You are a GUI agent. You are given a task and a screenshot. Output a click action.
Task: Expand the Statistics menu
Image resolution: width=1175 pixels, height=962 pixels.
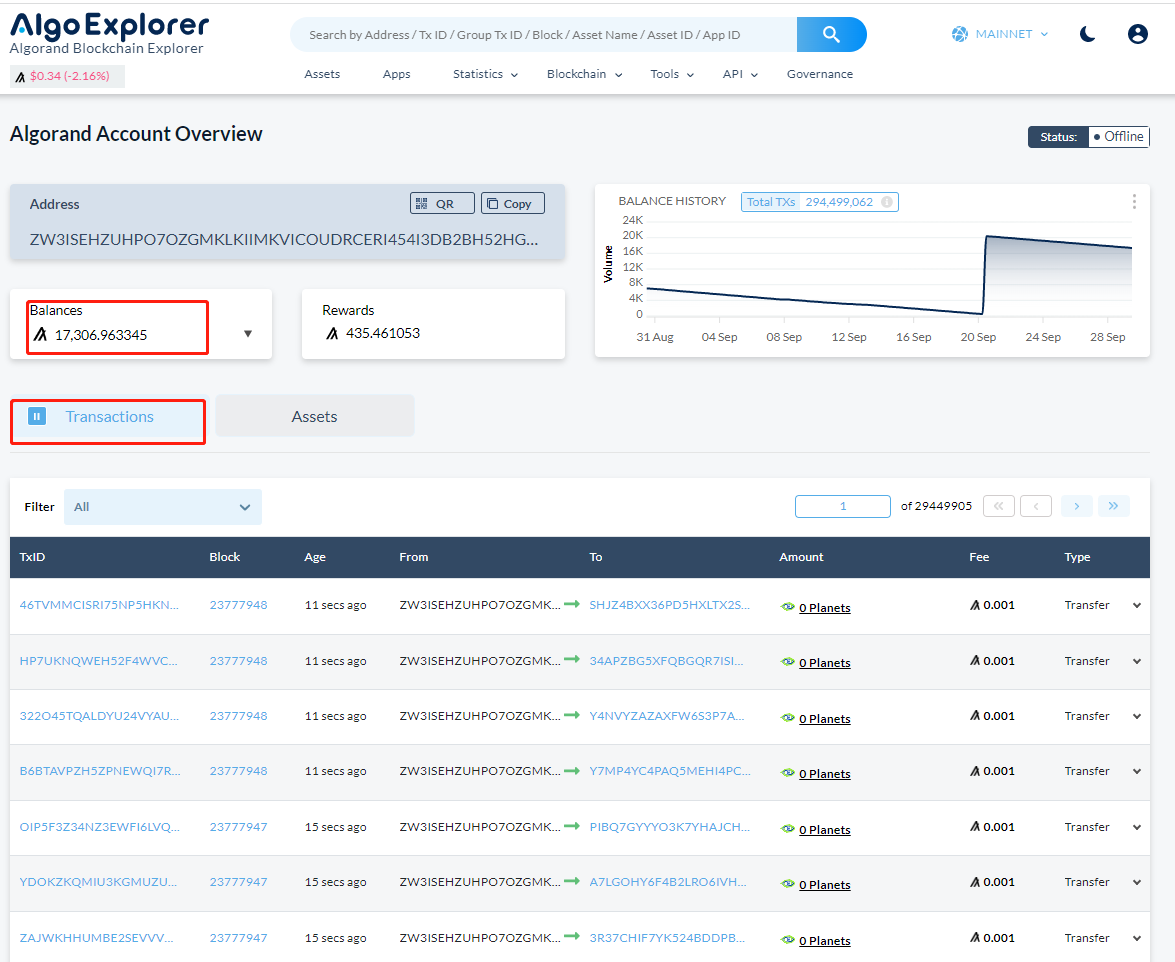pyautogui.click(x=485, y=74)
